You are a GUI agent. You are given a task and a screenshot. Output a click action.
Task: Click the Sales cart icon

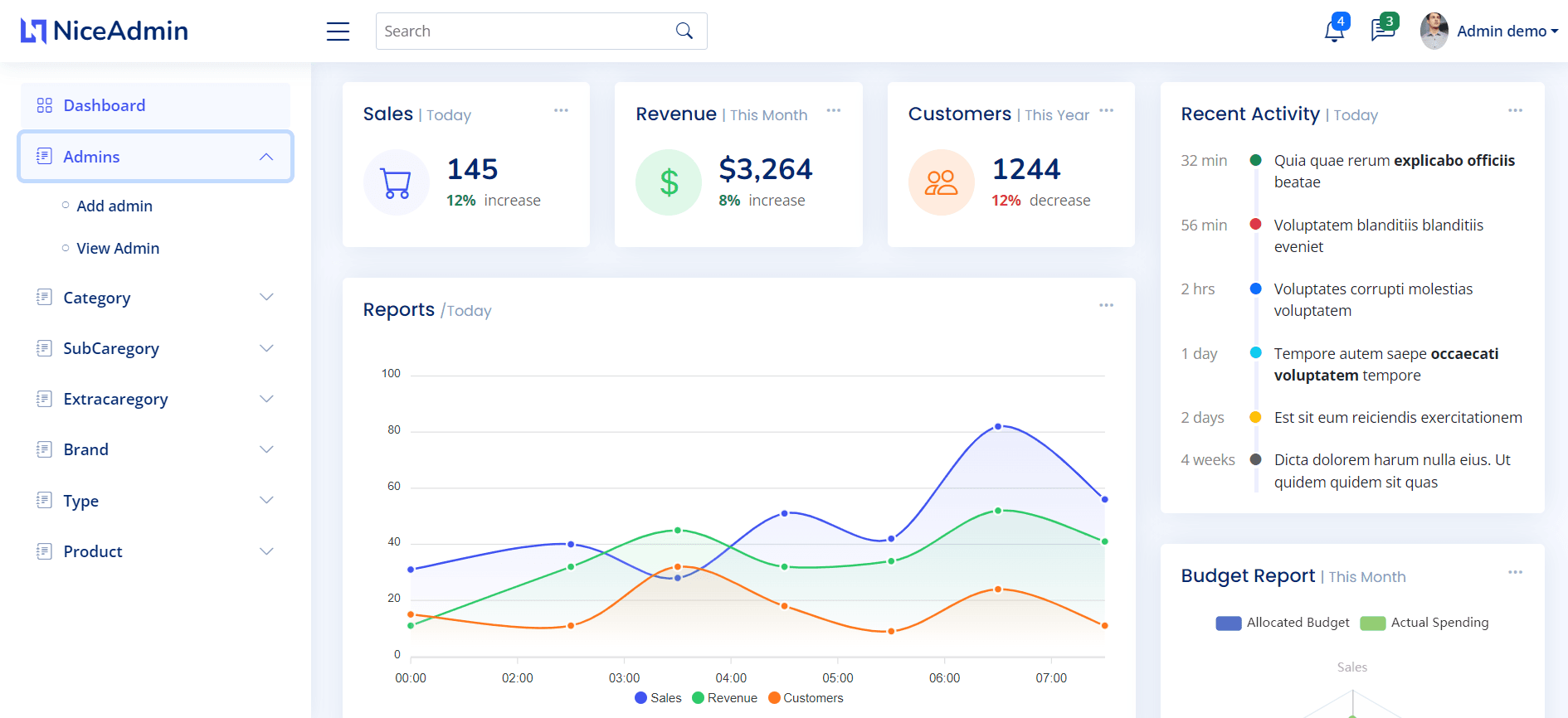coord(397,182)
